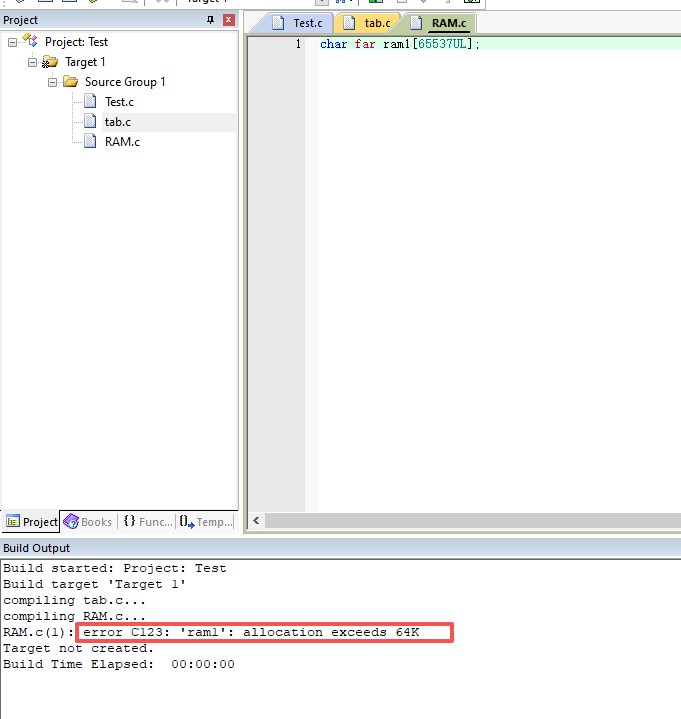Viewport: 681px width, 719px height.
Task: Click the editor's left scroll arrow
Action: click(x=257, y=521)
